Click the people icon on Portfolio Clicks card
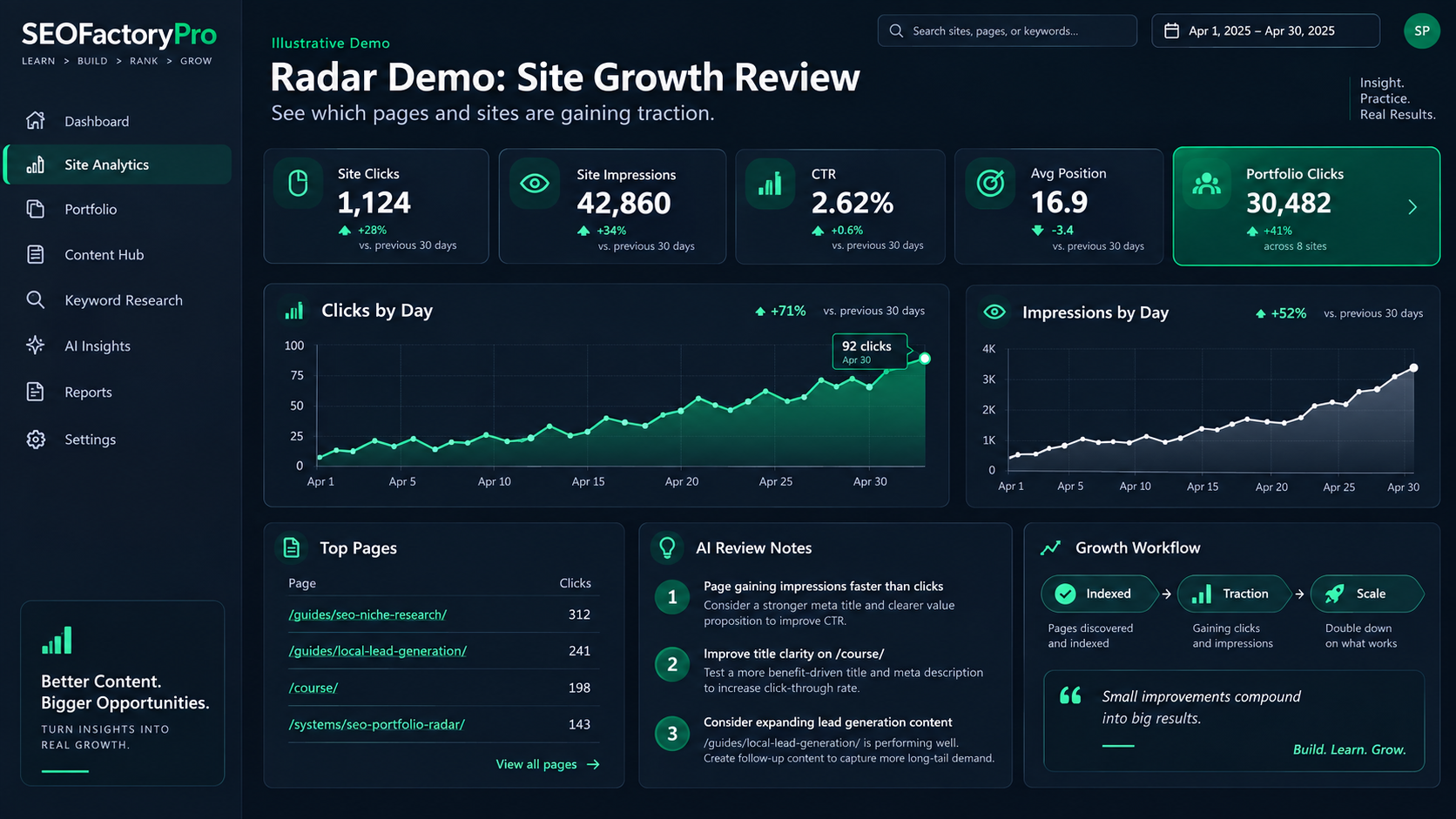The image size is (1456, 819). [1206, 184]
